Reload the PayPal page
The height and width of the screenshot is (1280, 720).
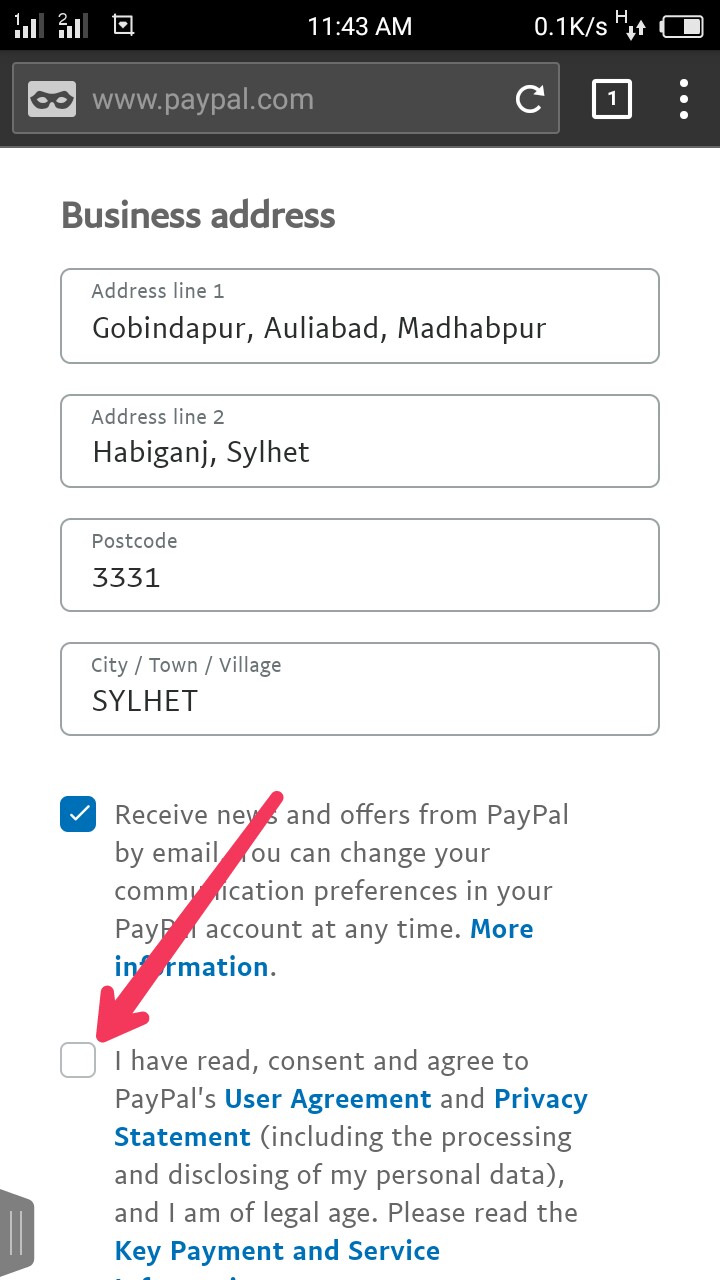click(x=529, y=99)
